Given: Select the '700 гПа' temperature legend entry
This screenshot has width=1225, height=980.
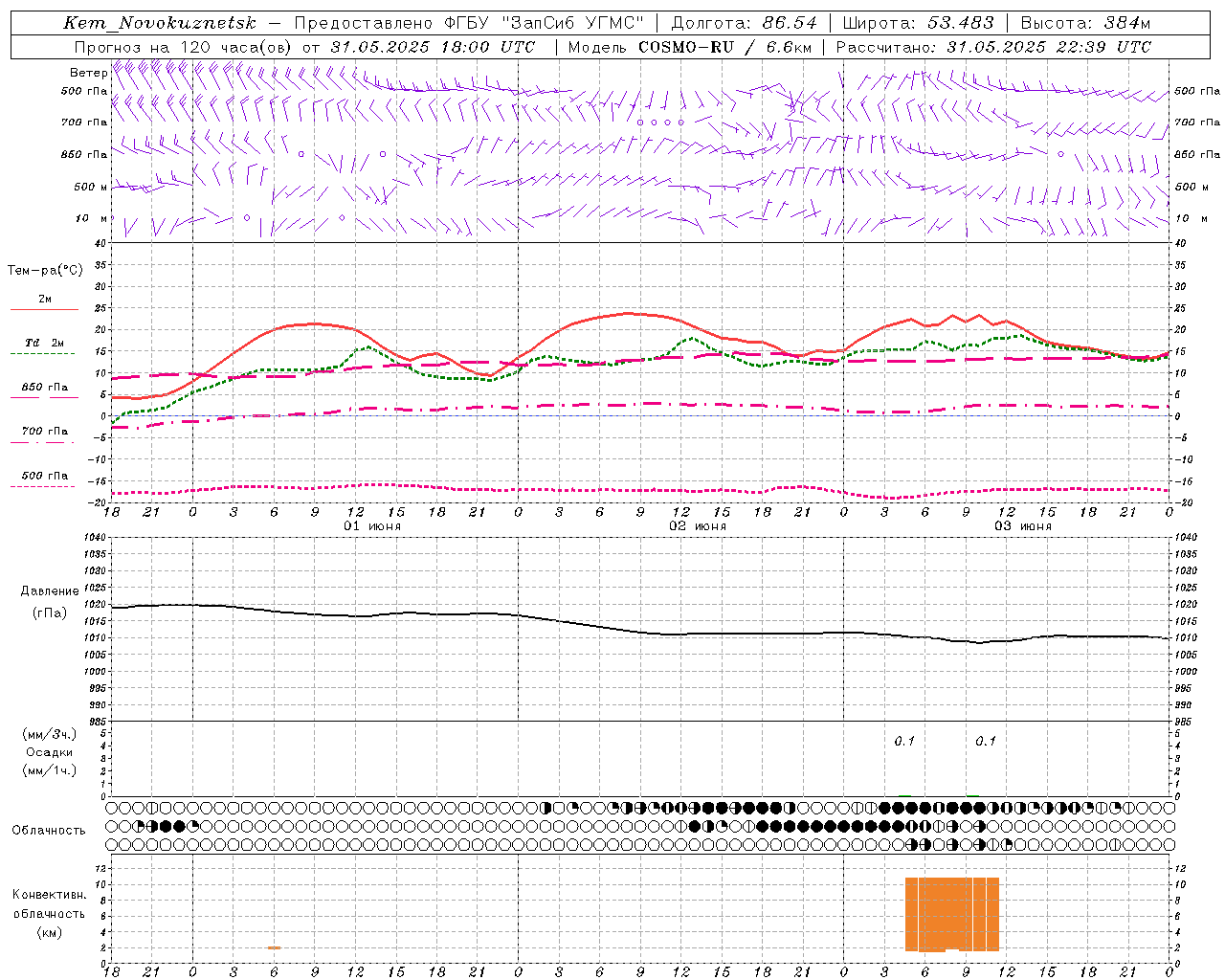Looking at the screenshot, I should pyautogui.click(x=44, y=435).
